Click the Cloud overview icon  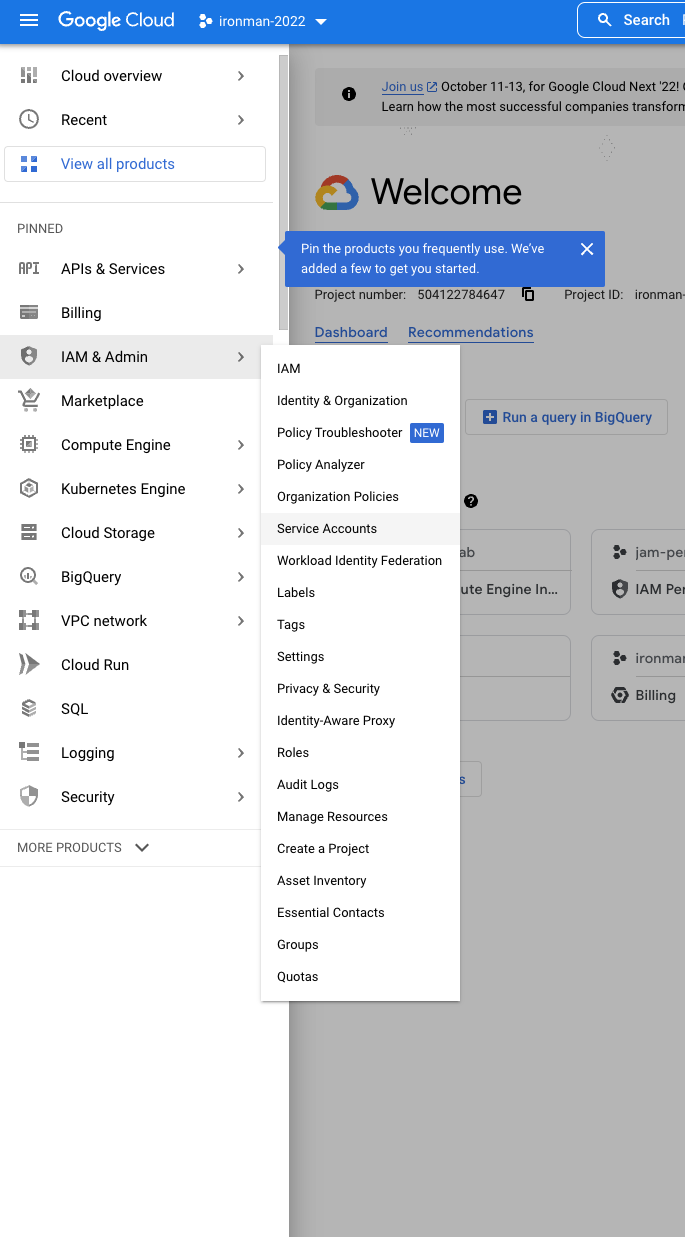(29, 76)
